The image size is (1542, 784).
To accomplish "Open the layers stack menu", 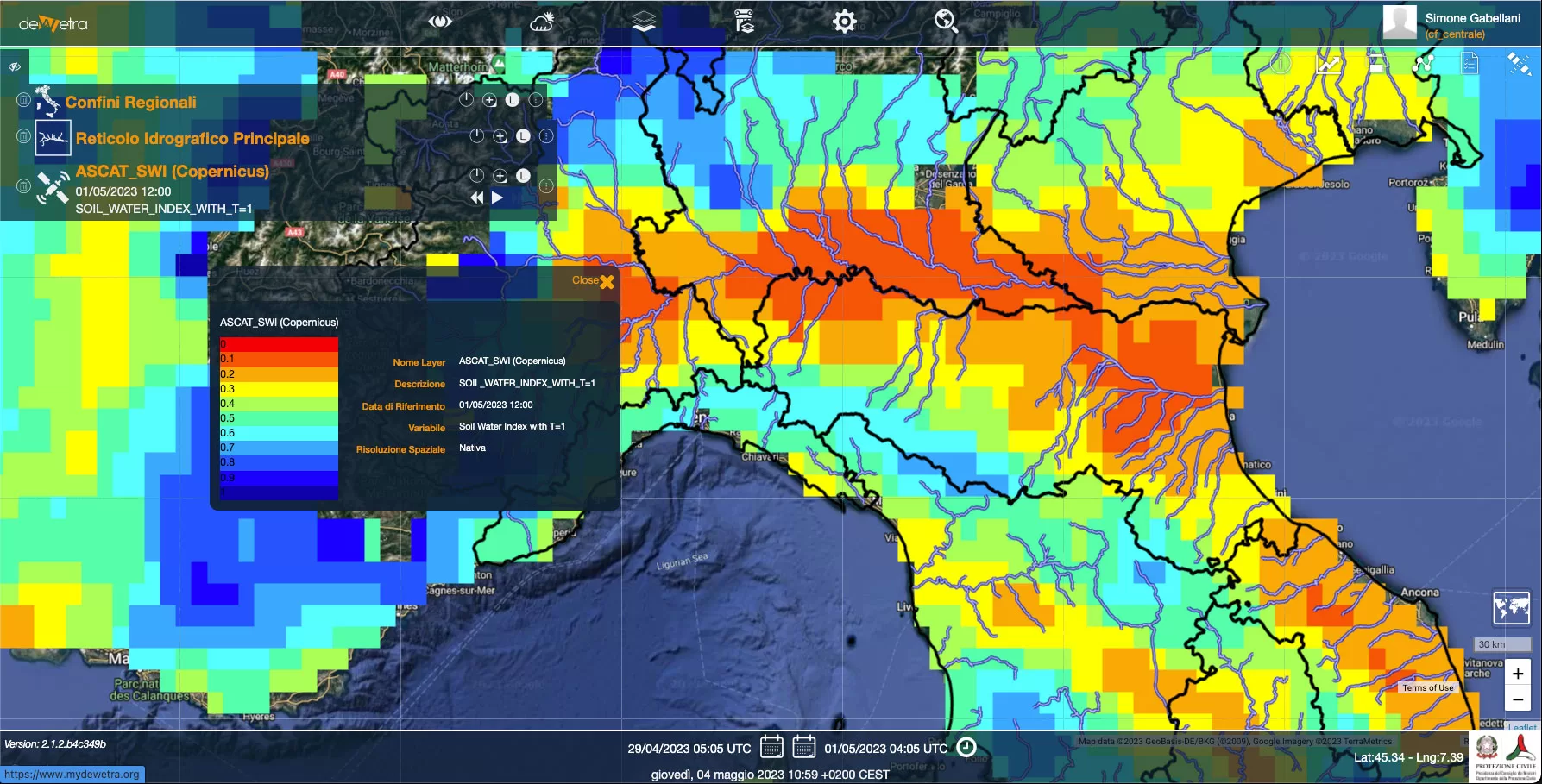I will [x=644, y=22].
